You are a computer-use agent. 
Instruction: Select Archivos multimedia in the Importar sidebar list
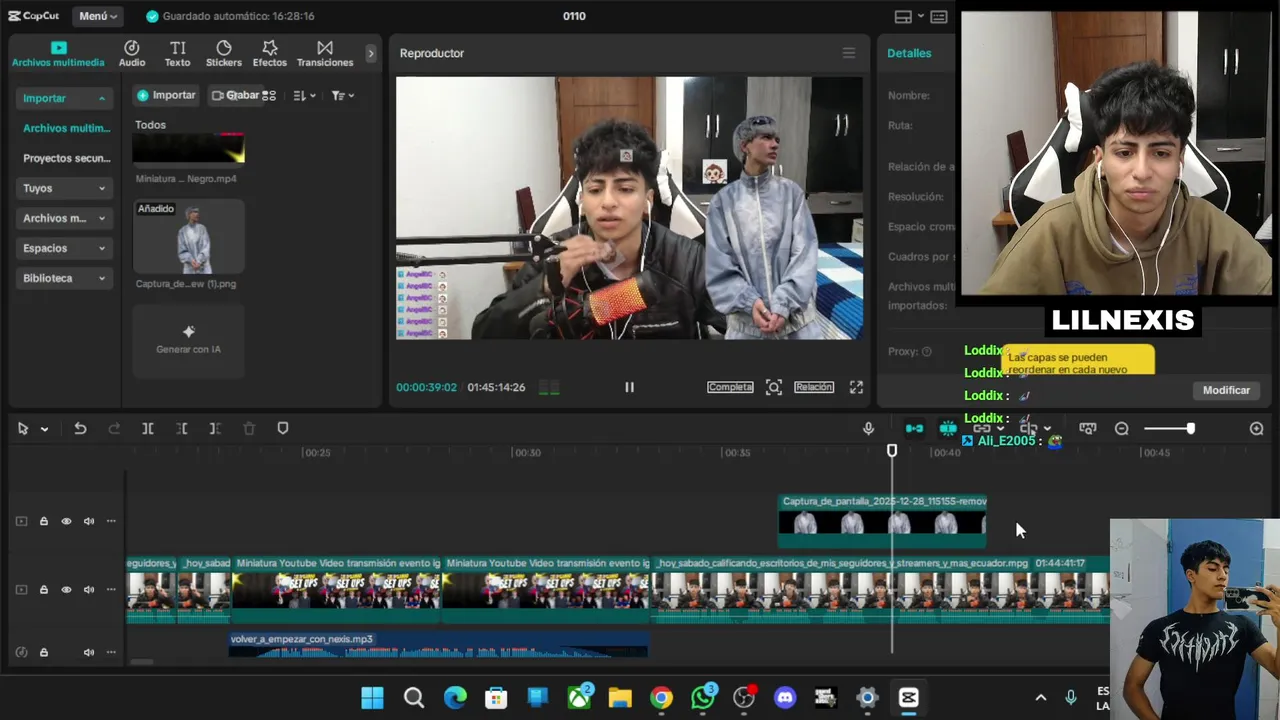[x=66, y=128]
